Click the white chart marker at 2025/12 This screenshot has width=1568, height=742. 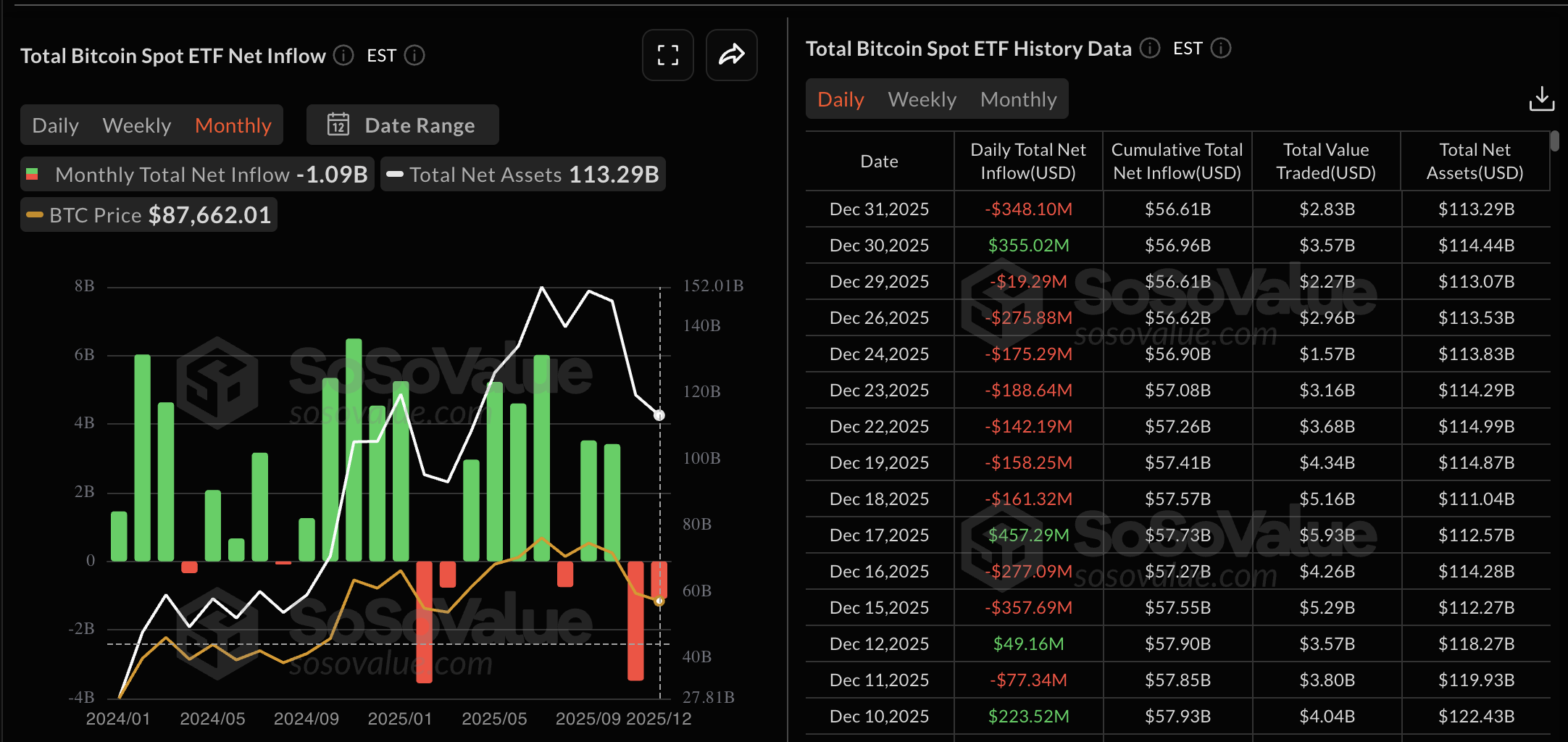[659, 415]
